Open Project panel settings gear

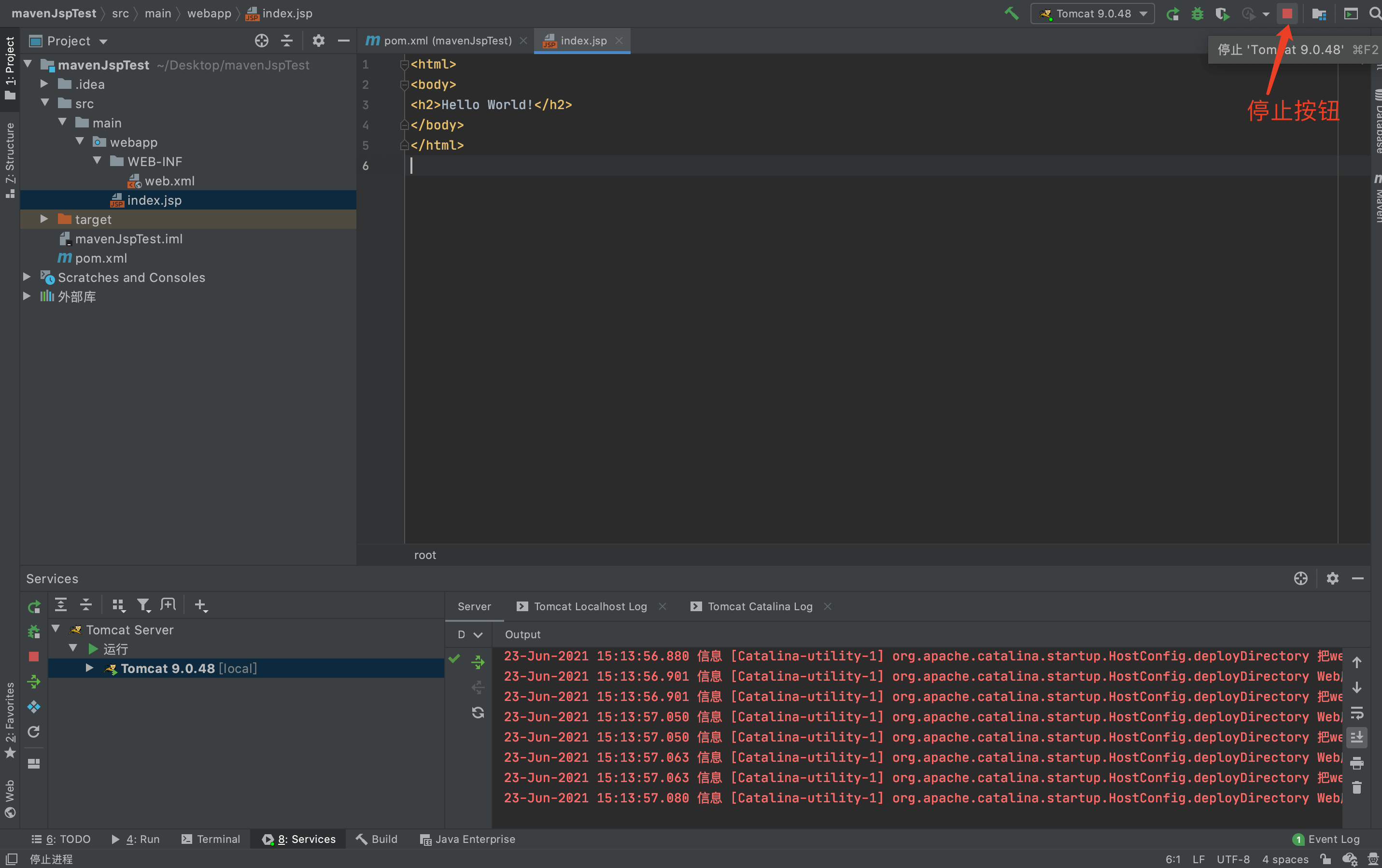coord(318,41)
